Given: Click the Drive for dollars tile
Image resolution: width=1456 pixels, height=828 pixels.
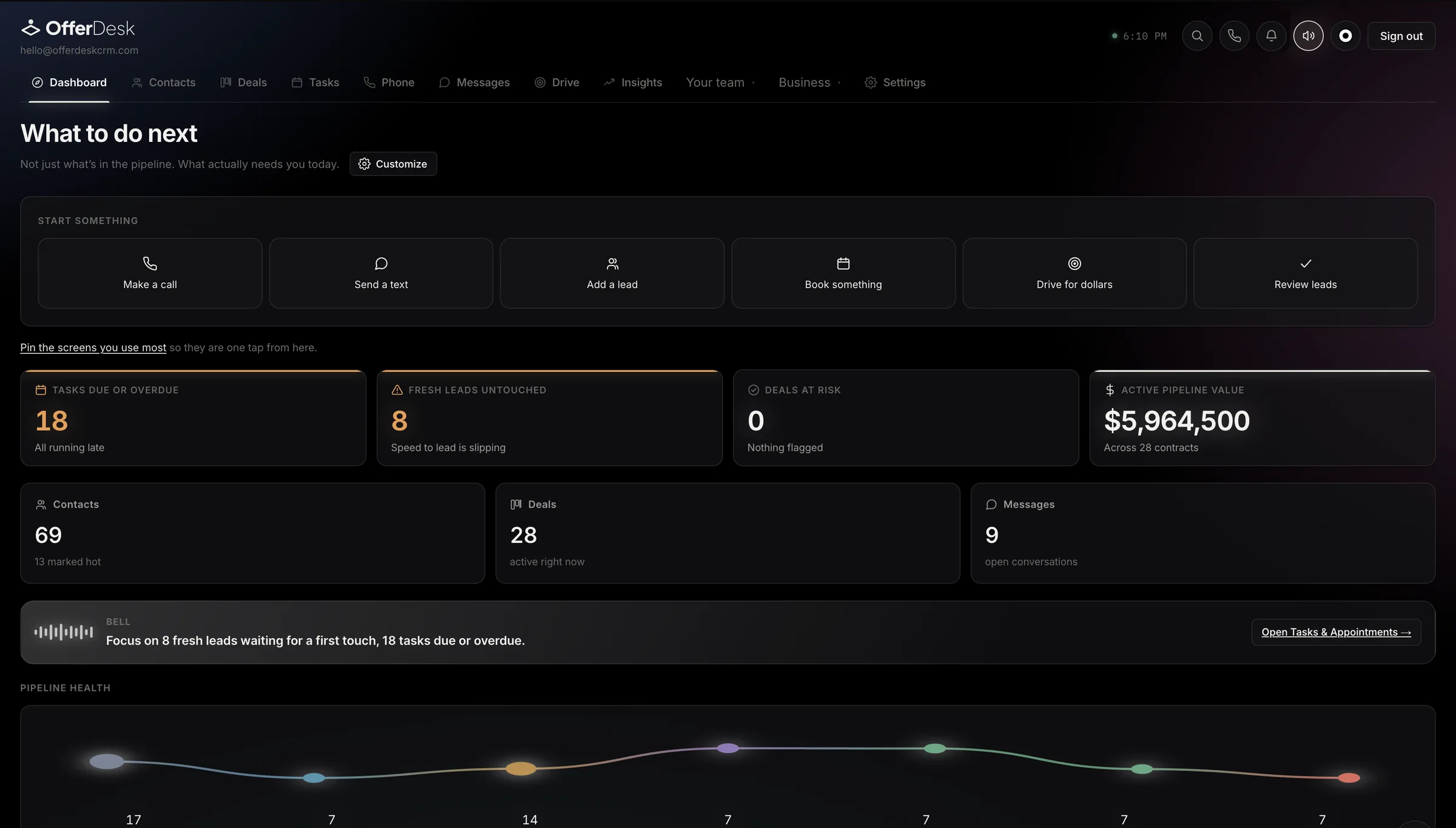Looking at the screenshot, I should 1074,273.
